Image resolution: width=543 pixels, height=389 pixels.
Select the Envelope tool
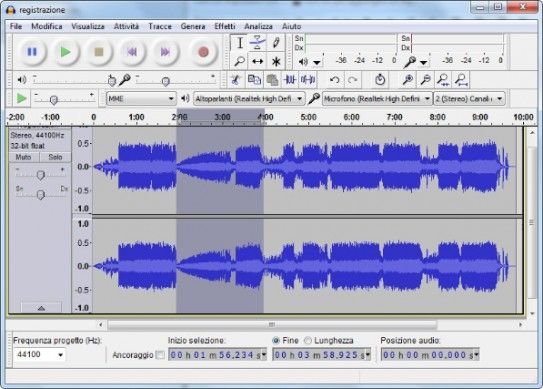pyautogui.click(x=257, y=43)
